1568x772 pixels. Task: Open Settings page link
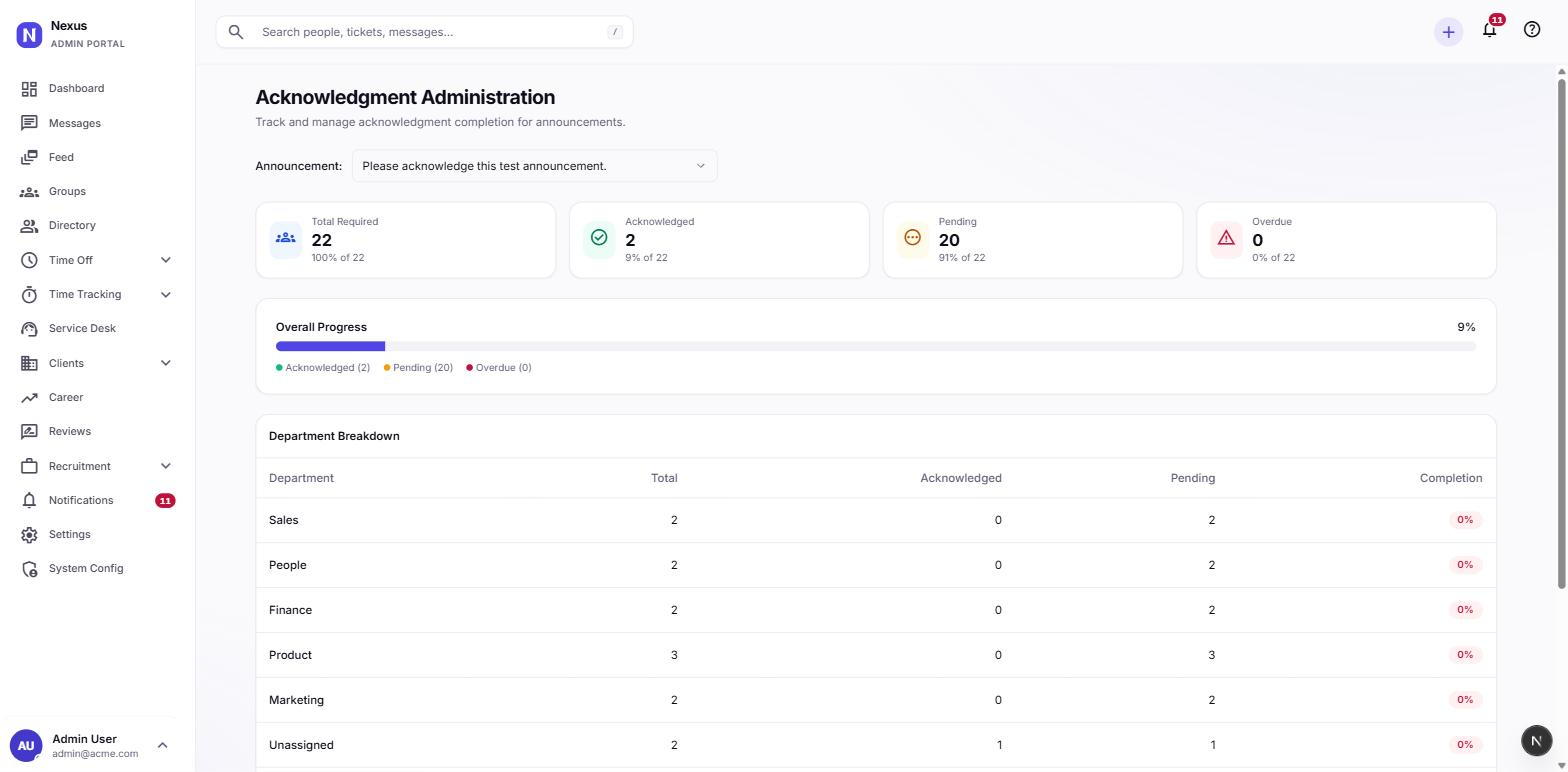pos(97,534)
